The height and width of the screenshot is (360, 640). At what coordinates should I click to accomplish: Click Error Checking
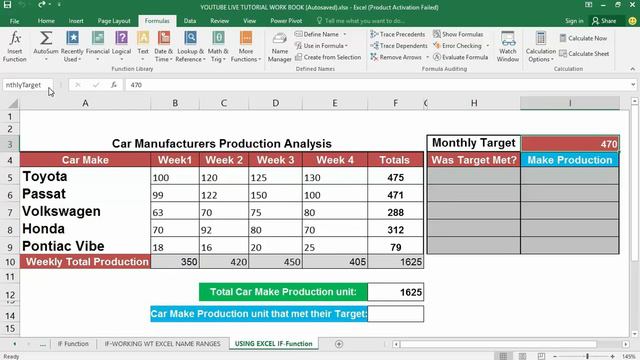pos(457,46)
